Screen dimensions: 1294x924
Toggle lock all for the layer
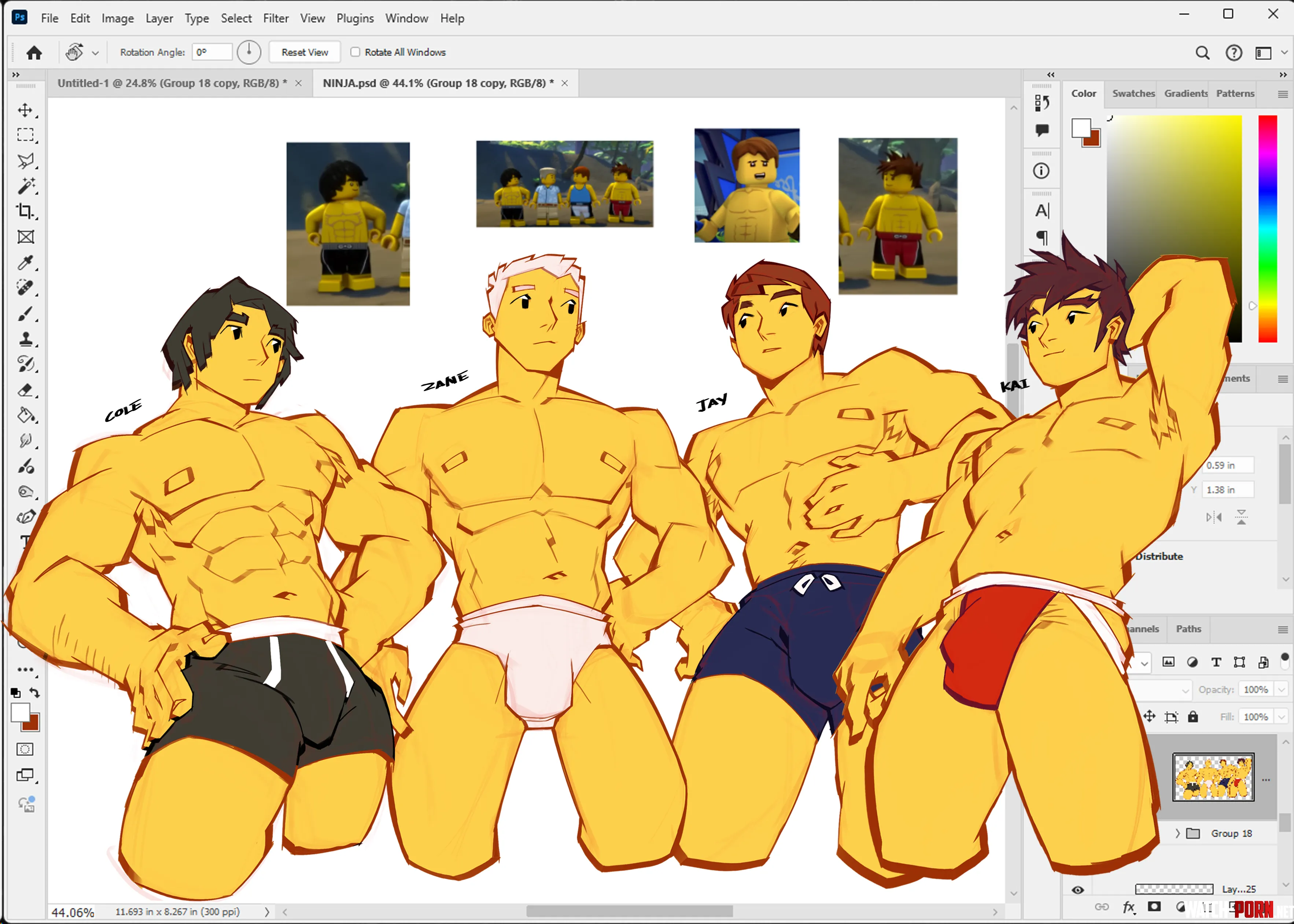coord(1193,717)
